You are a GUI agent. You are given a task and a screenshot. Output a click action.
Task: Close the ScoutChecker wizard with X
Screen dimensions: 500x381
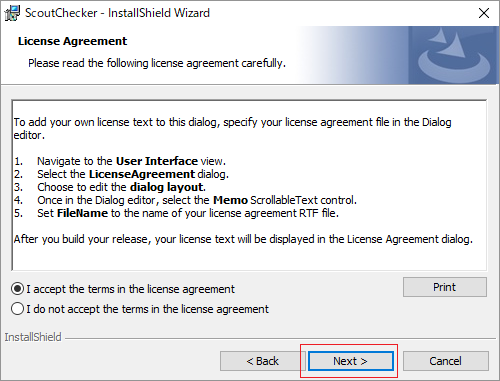point(484,13)
